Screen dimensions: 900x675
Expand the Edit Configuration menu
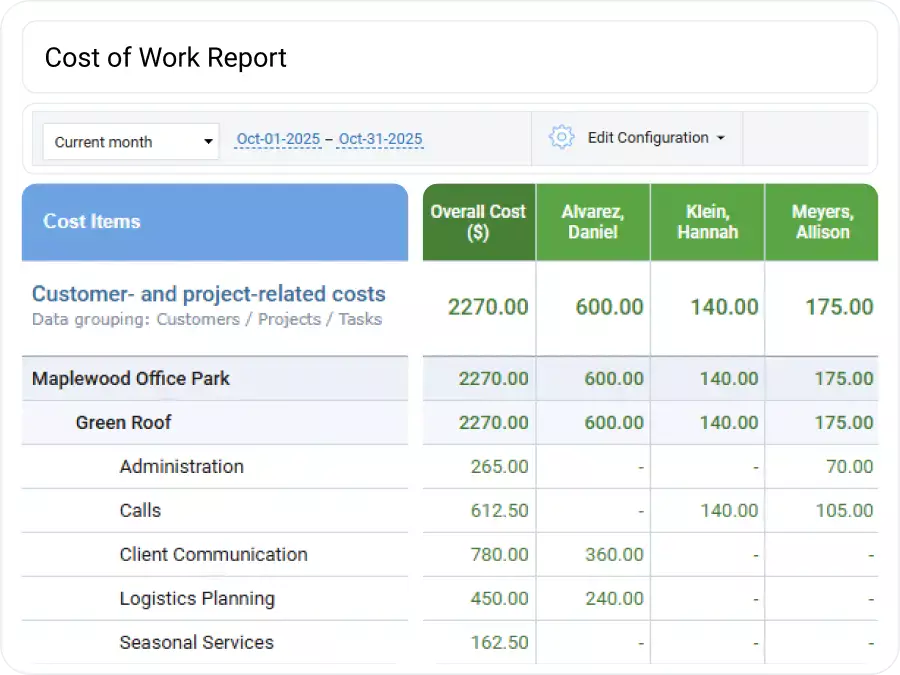(656, 138)
